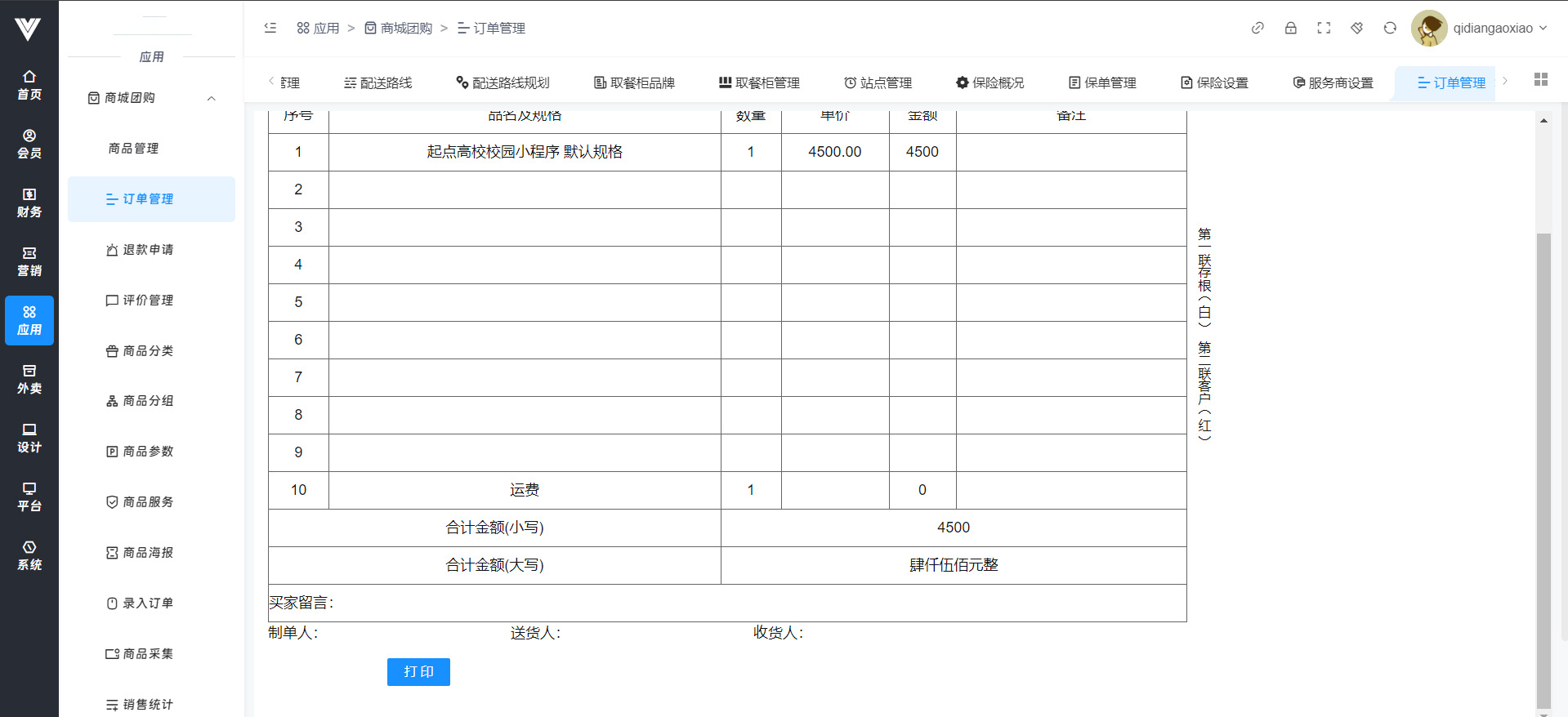
Task: Go to 首页 in left navigation
Action: pos(29,85)
